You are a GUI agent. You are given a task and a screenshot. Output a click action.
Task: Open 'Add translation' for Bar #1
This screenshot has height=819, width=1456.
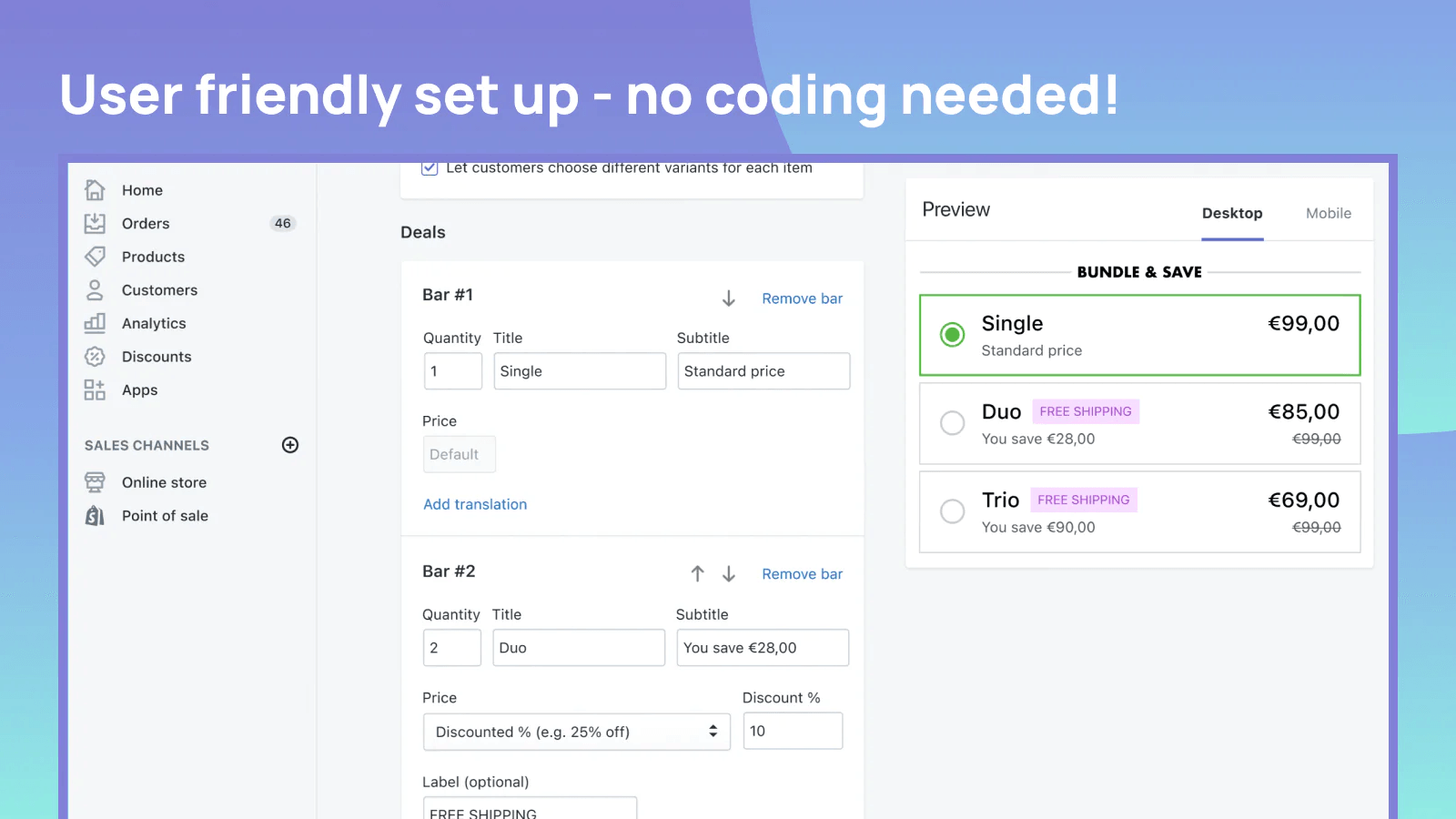point(475,503)
